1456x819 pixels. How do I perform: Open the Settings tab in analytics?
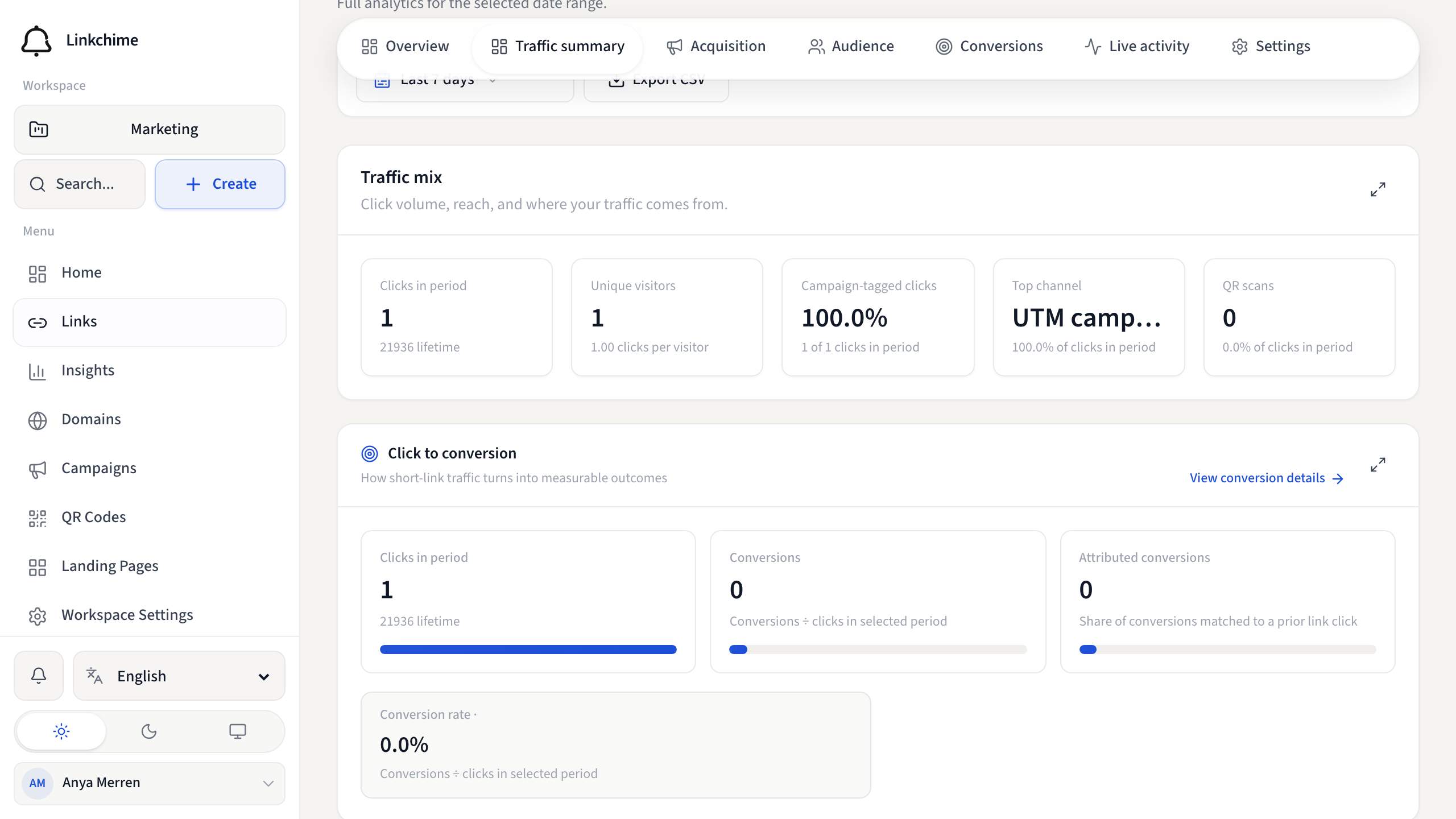point(1271,46)
